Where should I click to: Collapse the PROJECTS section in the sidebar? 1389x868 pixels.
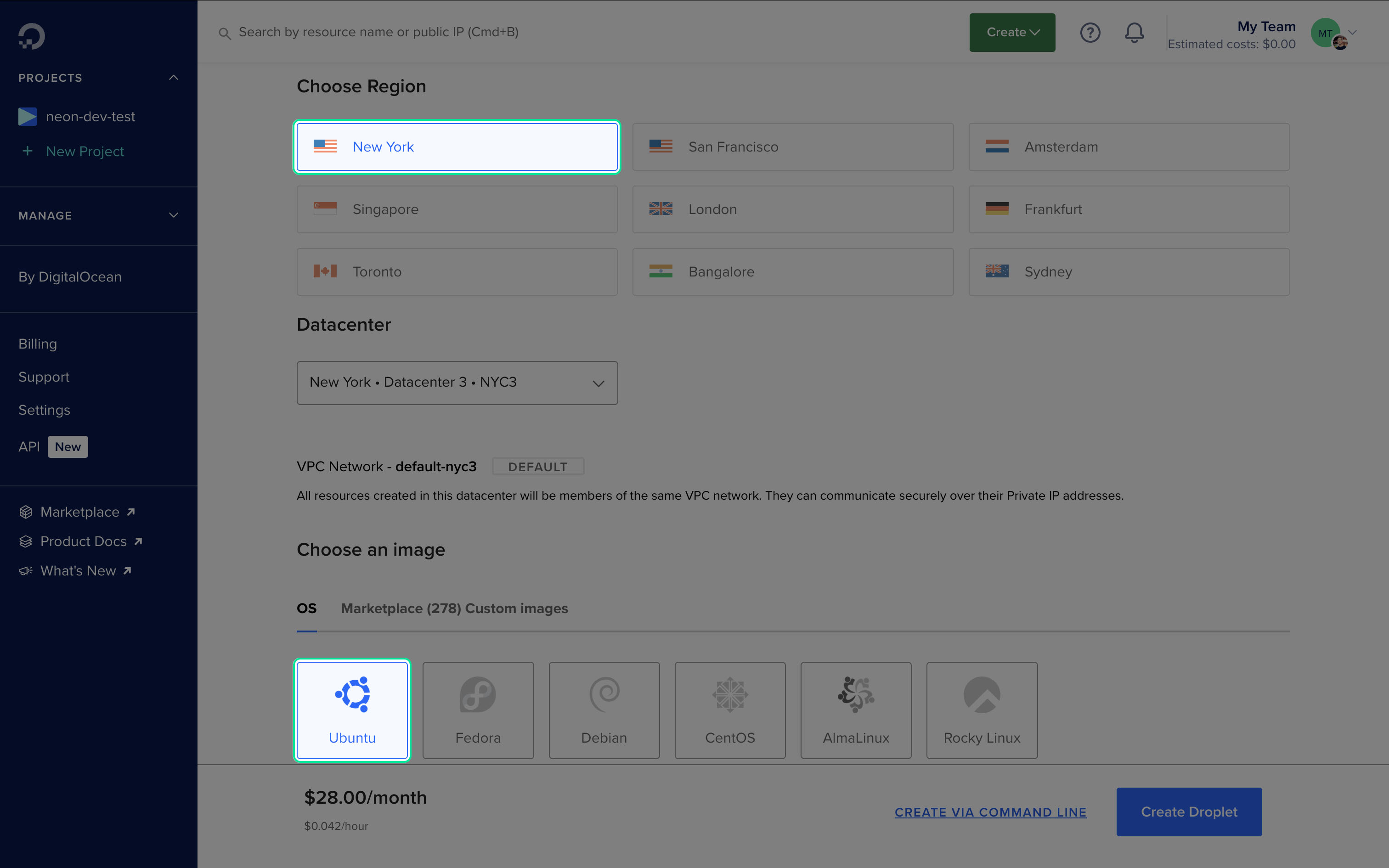[x=173, y=77]
